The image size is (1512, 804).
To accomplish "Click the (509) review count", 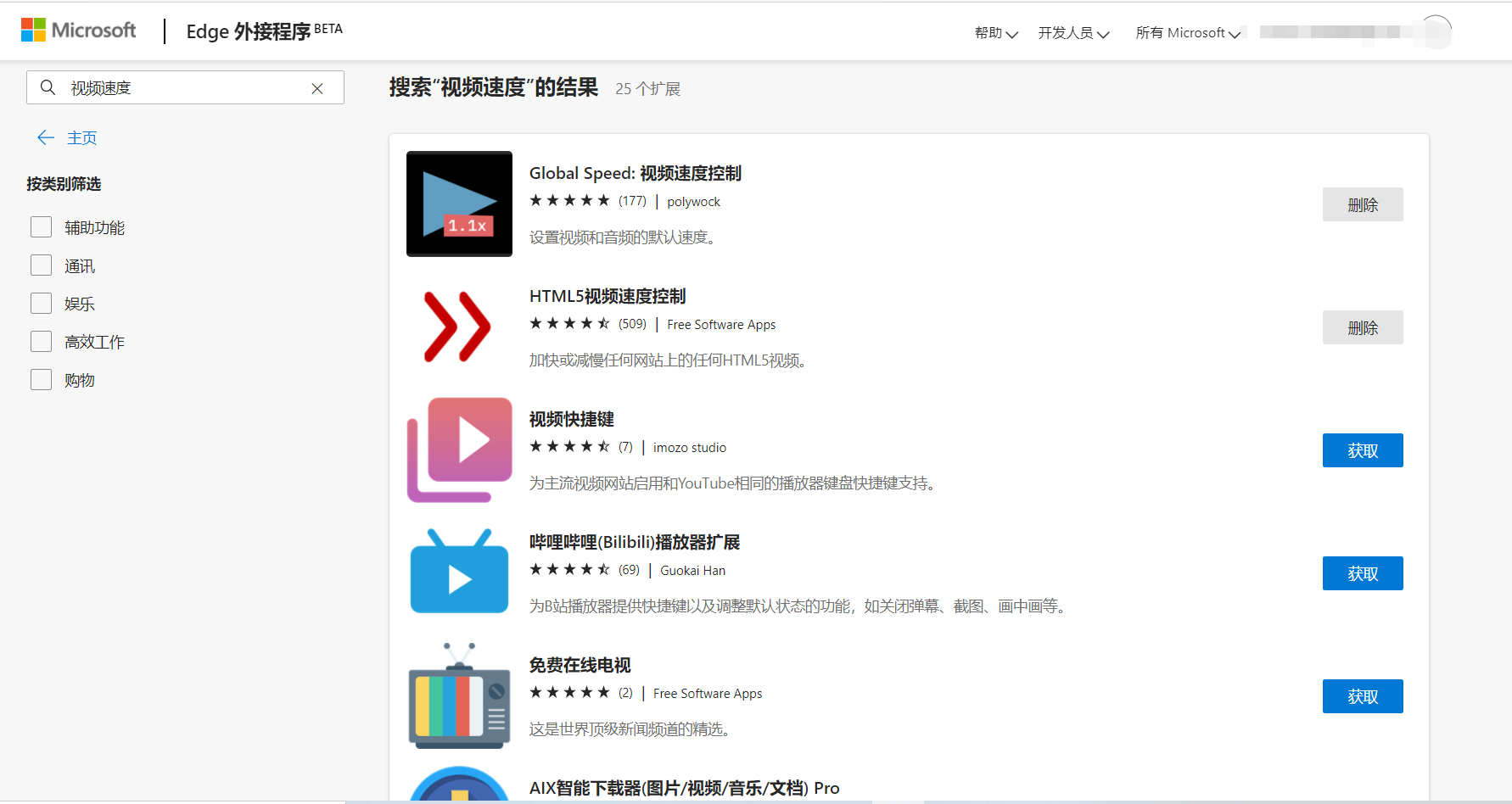I will [632, 324].
